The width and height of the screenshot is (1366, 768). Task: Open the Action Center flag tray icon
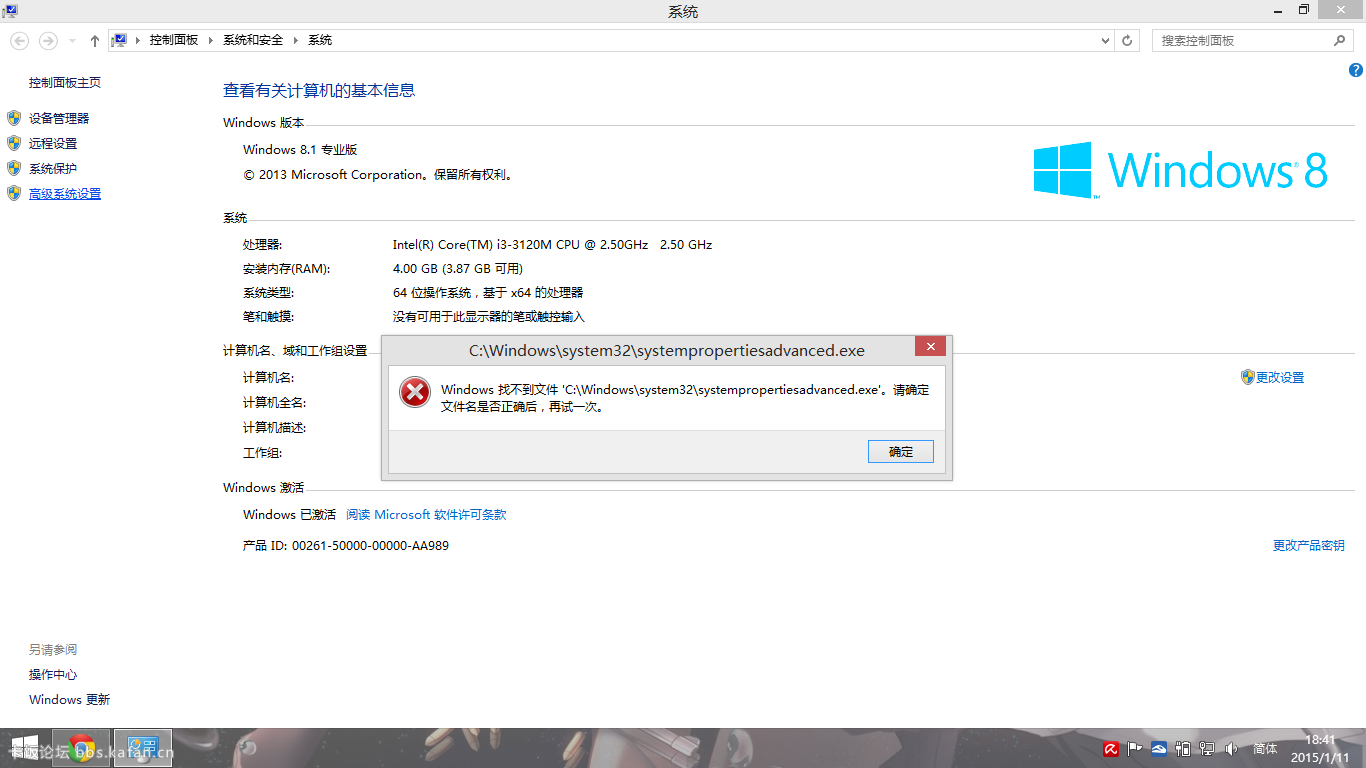pos(1135,748)
